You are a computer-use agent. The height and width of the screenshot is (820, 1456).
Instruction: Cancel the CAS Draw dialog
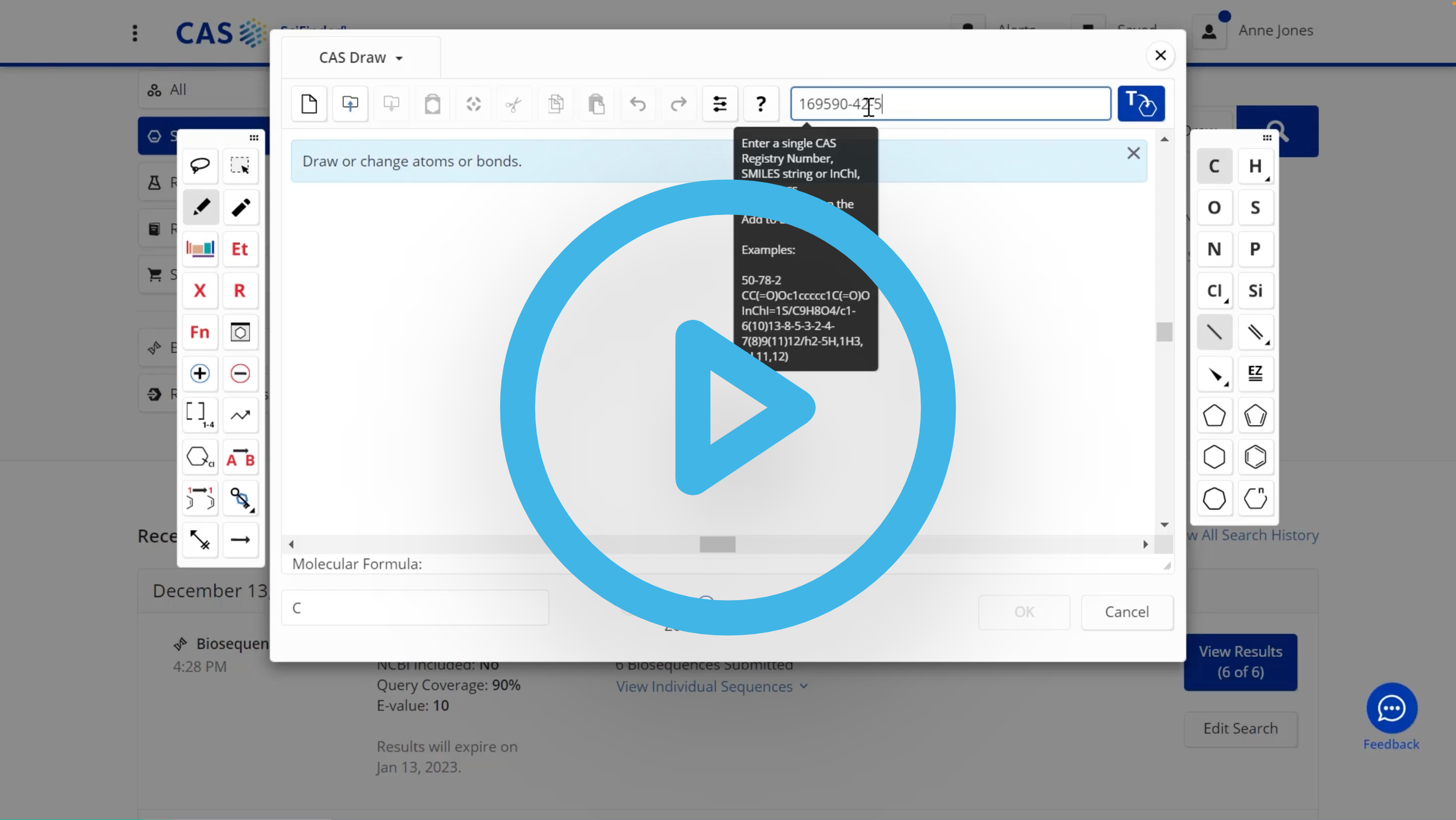point(1127,612)
